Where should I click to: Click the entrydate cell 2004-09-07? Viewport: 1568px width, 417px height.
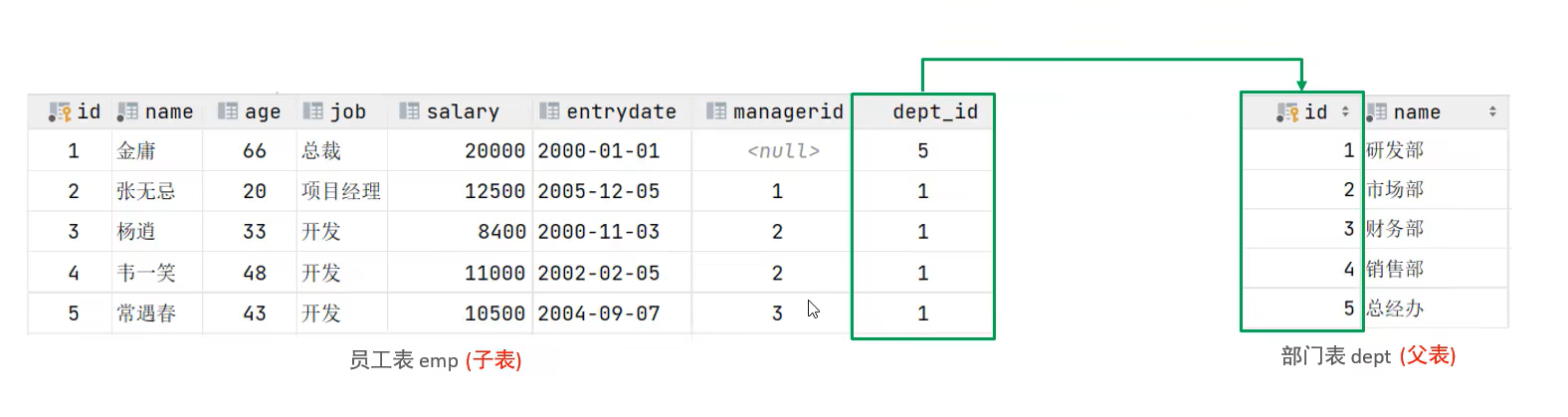coord(598,313)
